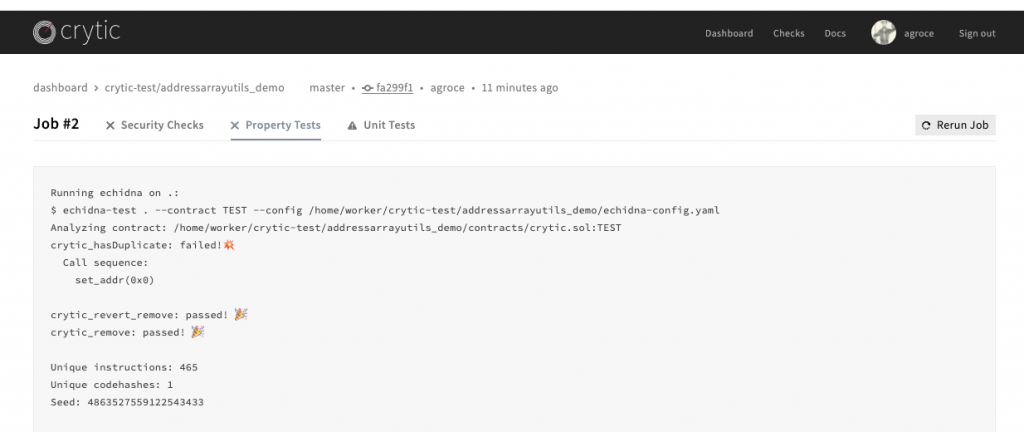The width and height of the screenshot is (1024, 432).
Task: Click the refresh icon in Rerun Job
Action: pos(926,126)
